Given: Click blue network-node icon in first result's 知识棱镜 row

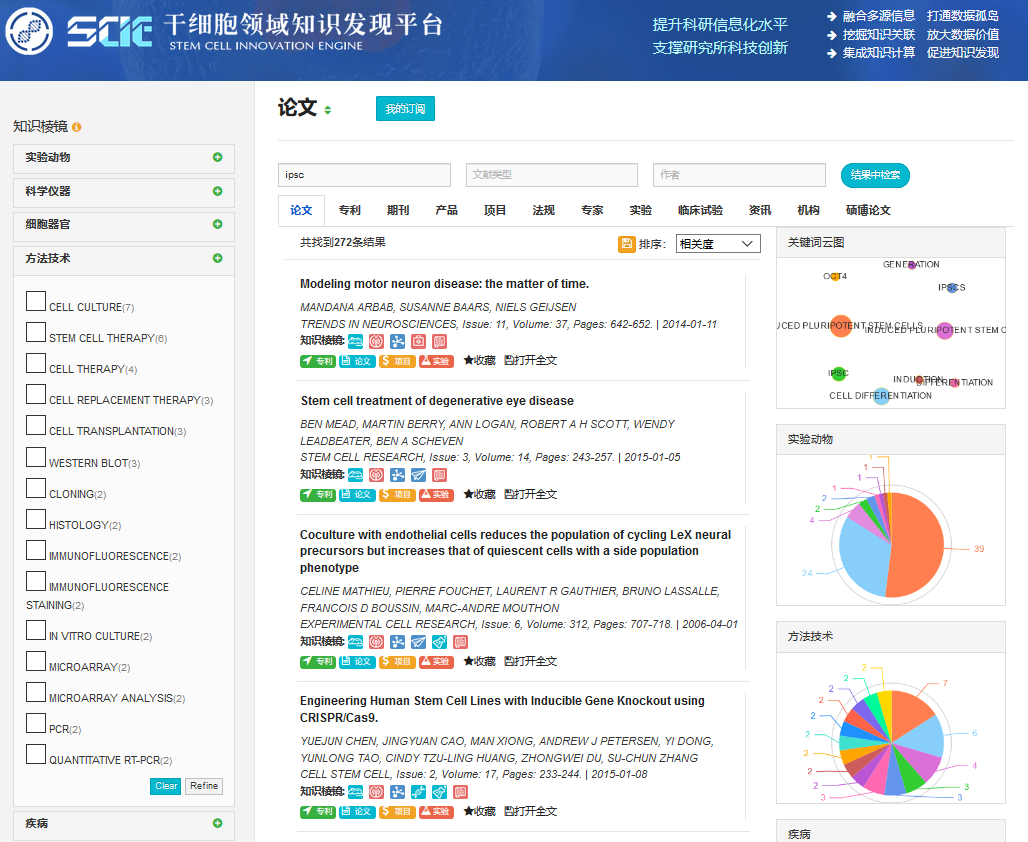Looking at the screenshot, I should [x=397, y=341].
